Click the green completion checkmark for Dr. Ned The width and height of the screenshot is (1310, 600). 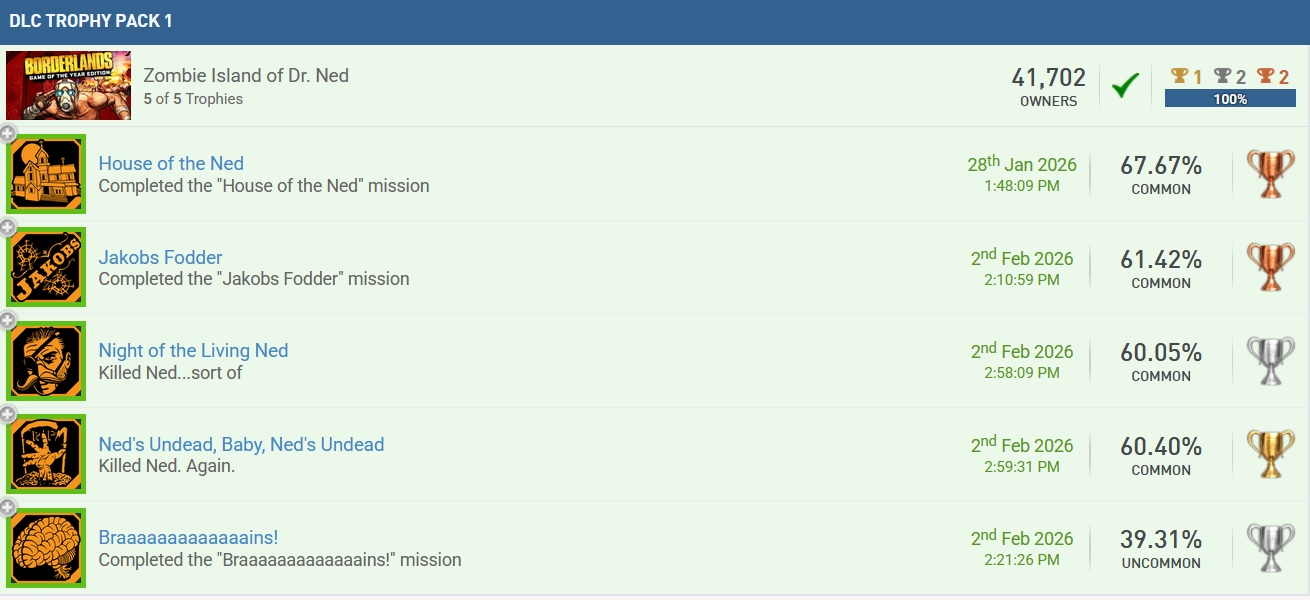tap(1125, 86)
